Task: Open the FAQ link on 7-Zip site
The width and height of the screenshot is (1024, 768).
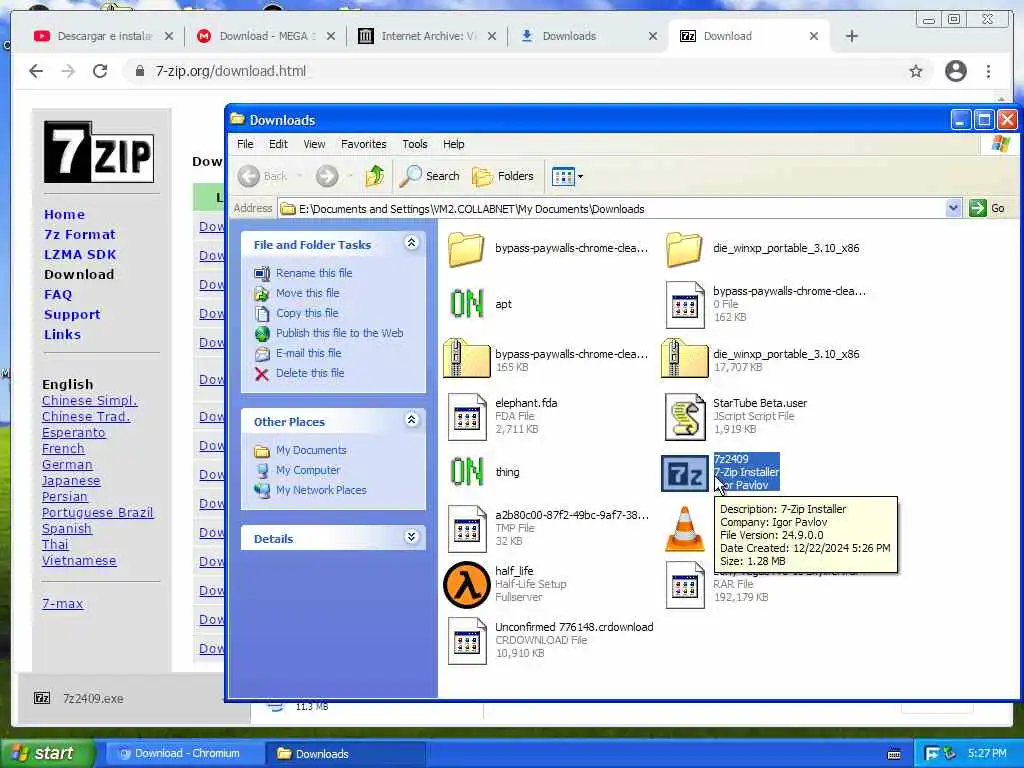Action: click(x=58, y=295)
